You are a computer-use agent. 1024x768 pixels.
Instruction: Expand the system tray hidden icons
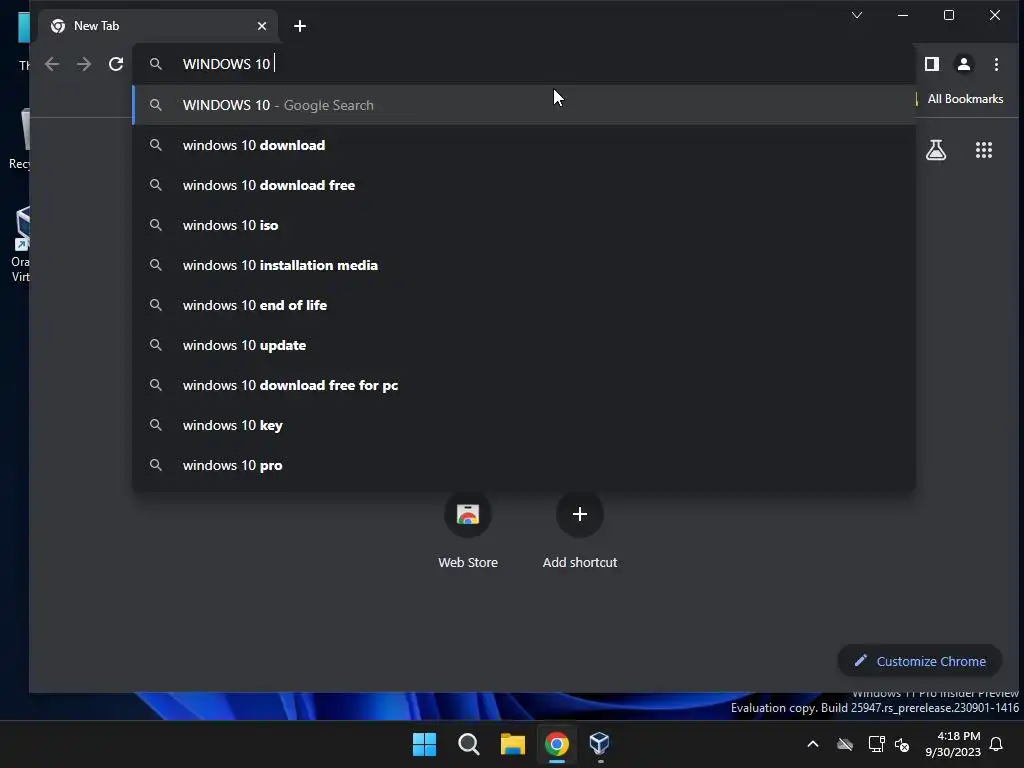point(813,744)
